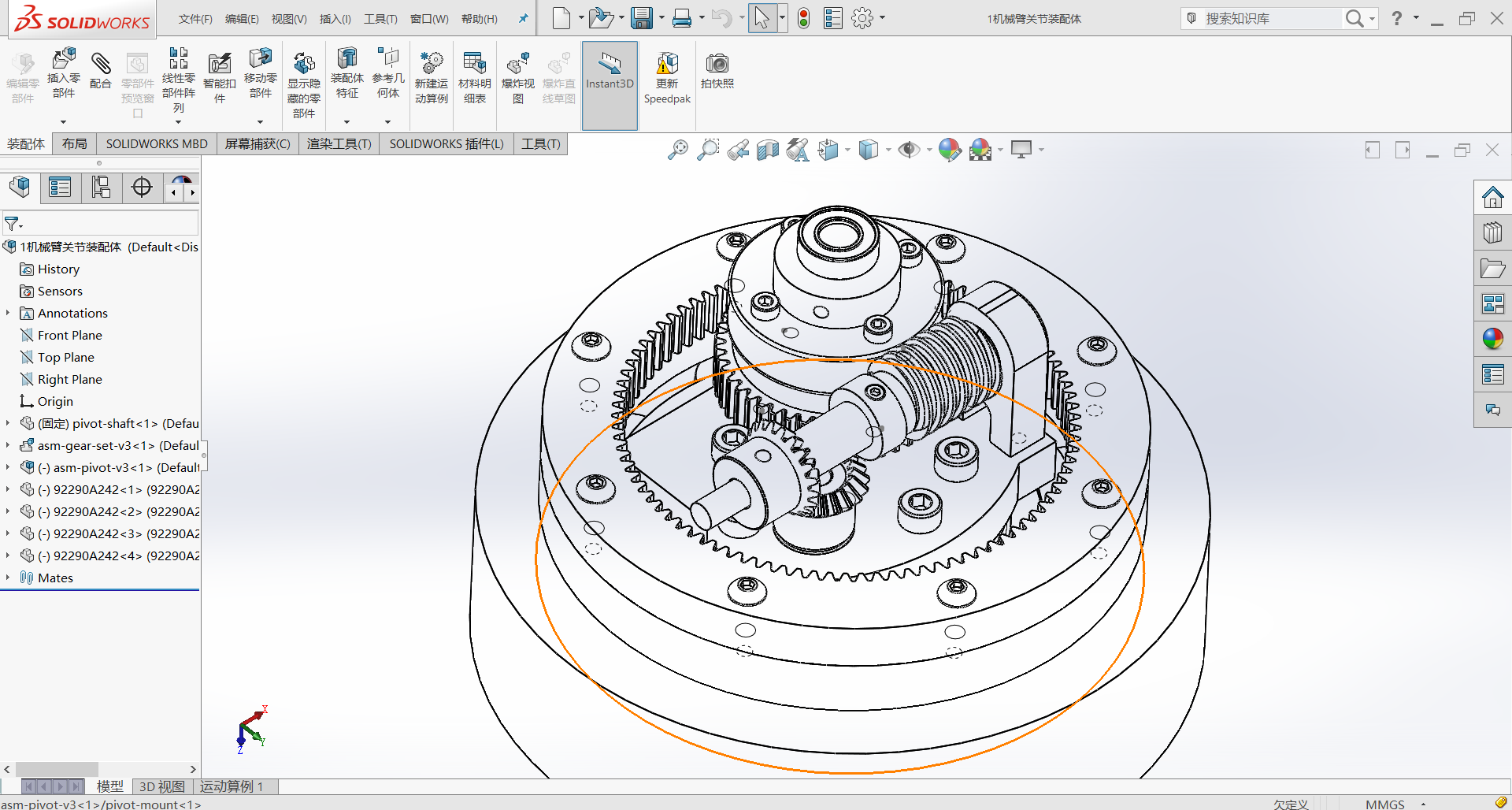Open the 工具(T) menu in menu bar
Image resolution: width=1512 pixels, height=810 pixels.
pos(380,19)
